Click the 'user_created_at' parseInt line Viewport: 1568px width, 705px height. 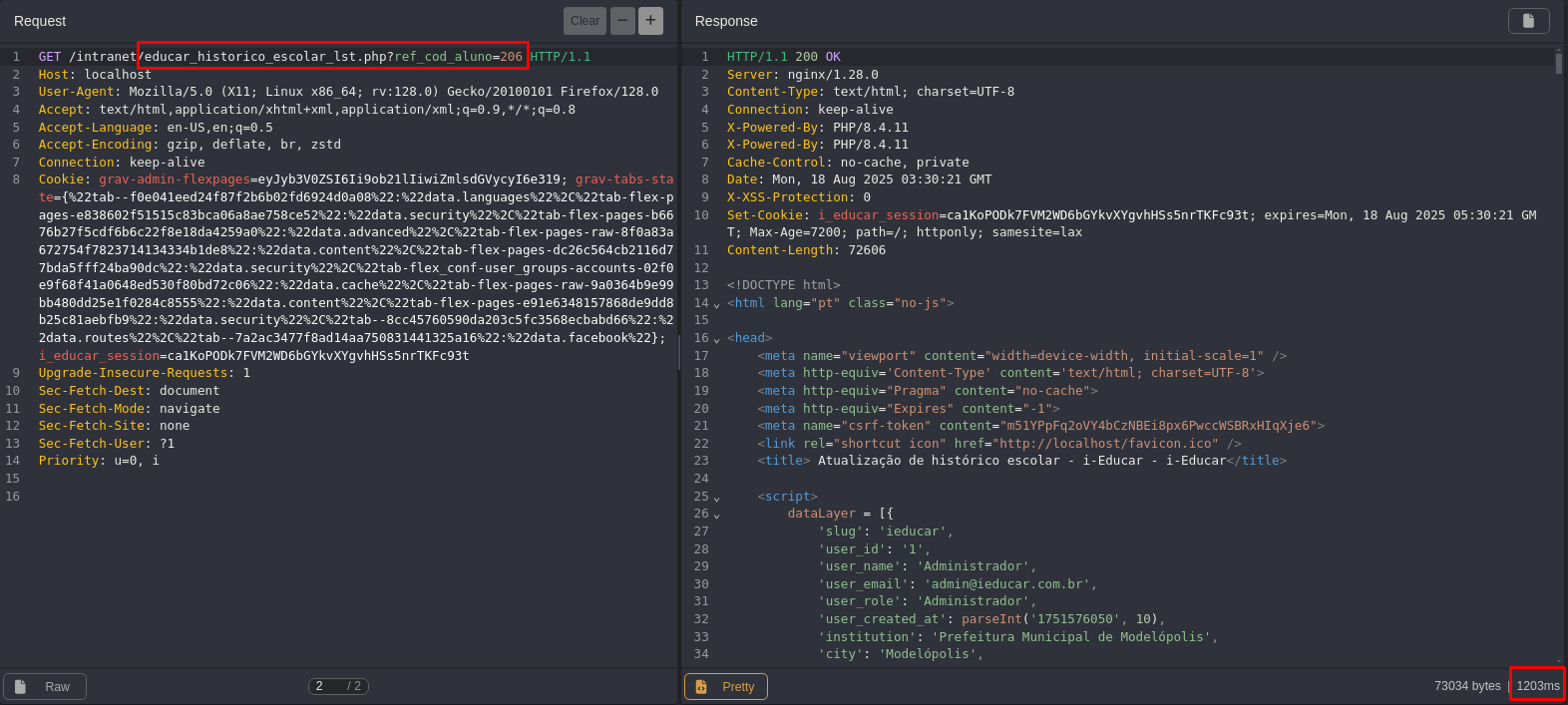(x=991, y=619)
